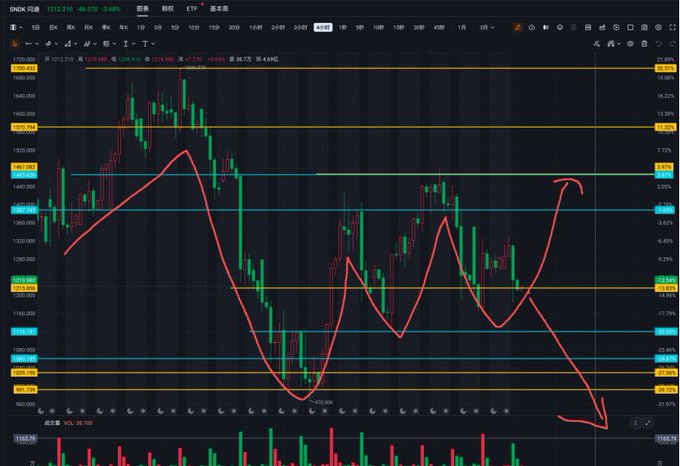
Task: Select the 3小时 timeframe
Action: coord(301,27)
